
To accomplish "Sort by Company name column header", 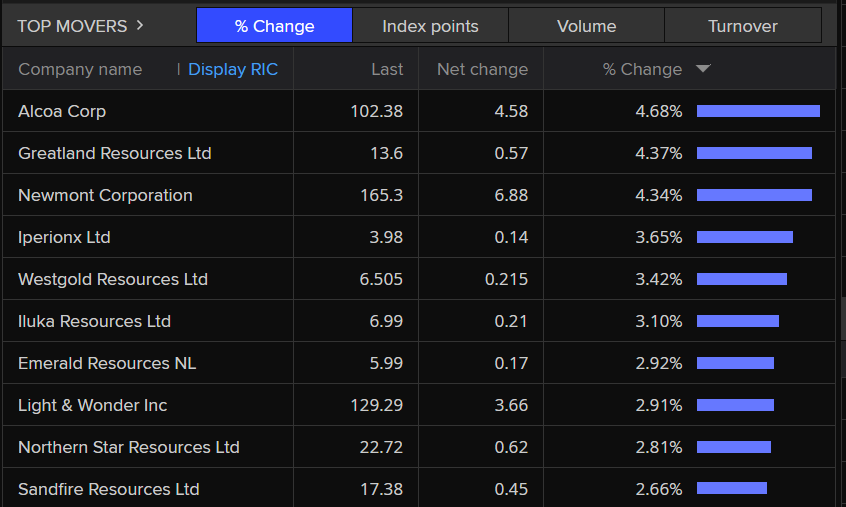I will point(80,69).
